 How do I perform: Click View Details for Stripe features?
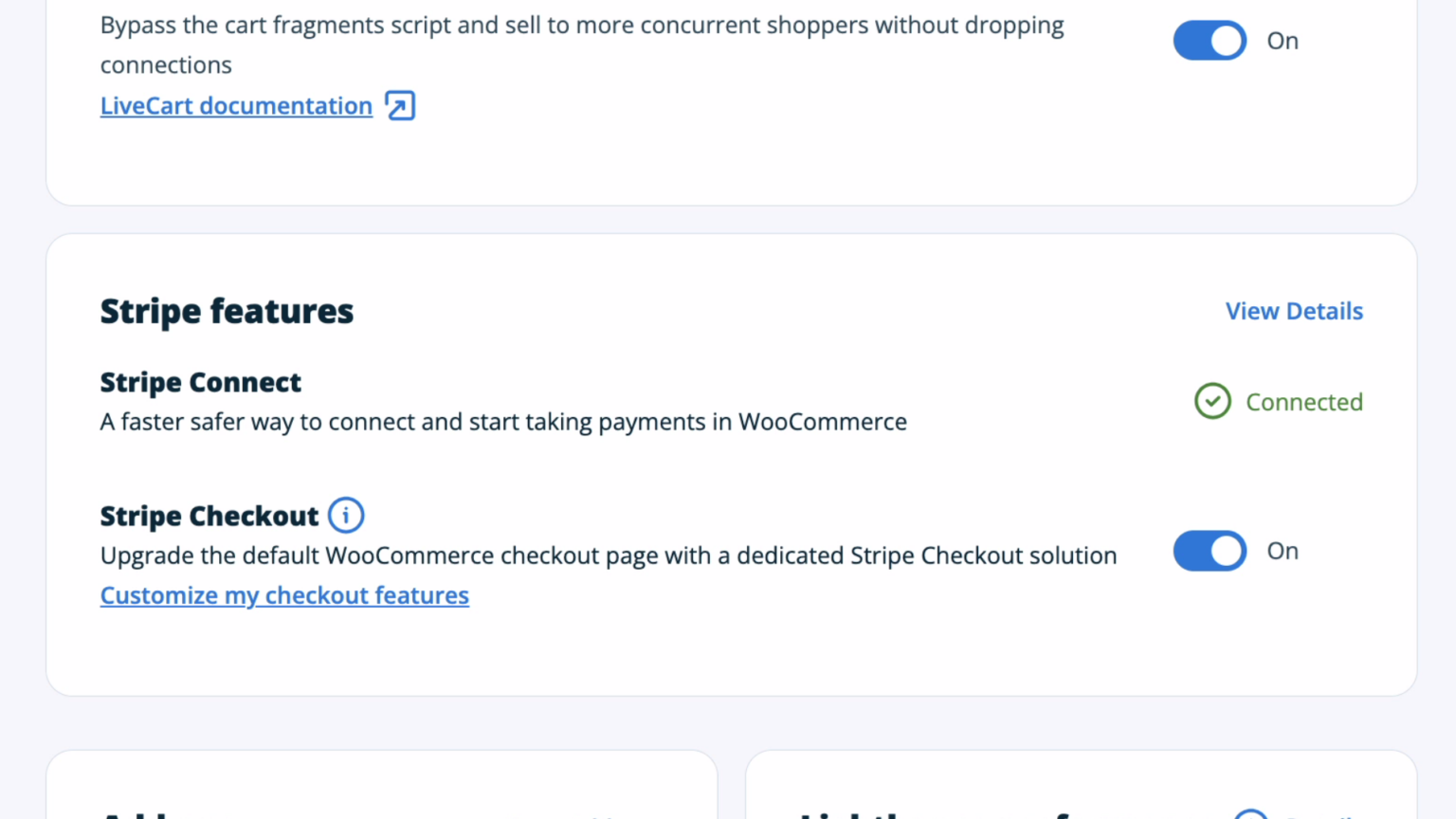1294,311
